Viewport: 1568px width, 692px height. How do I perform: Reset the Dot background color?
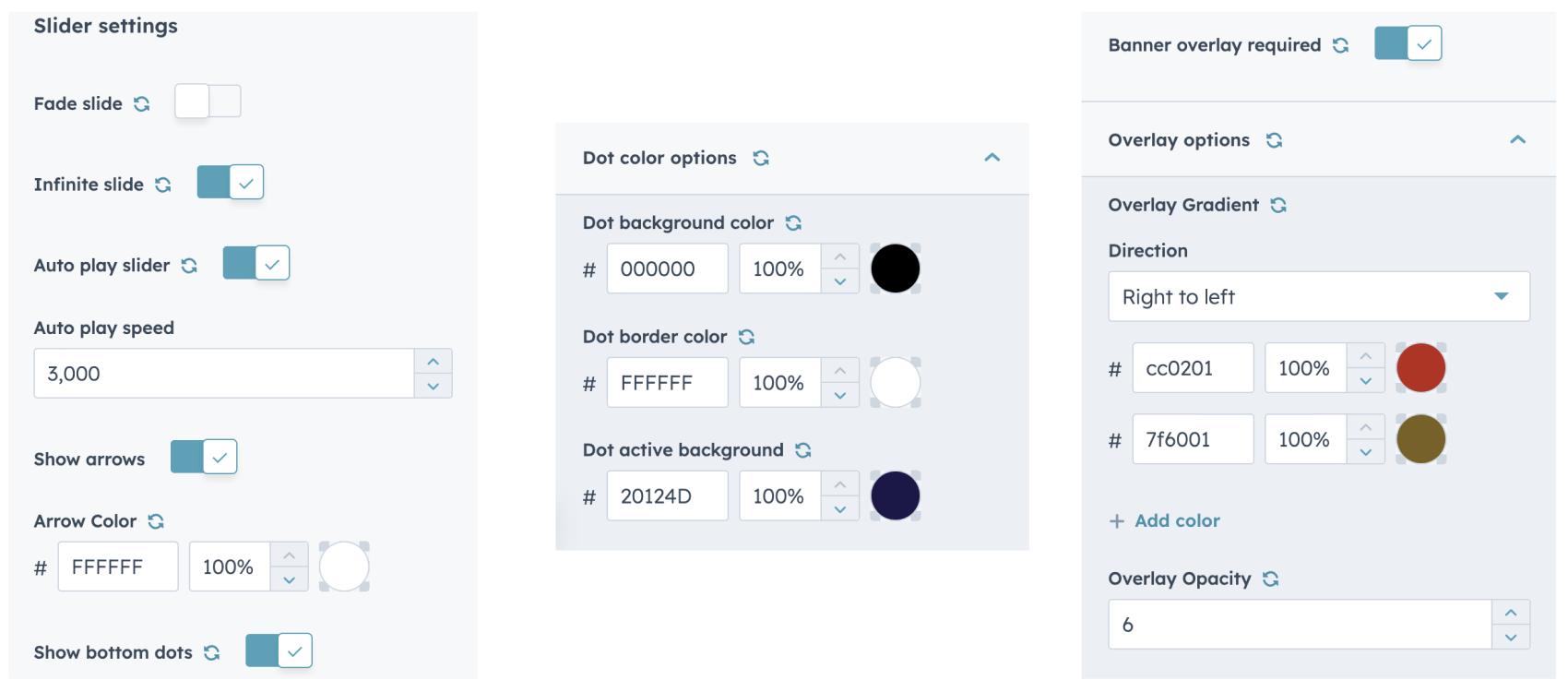click(793, 223)
